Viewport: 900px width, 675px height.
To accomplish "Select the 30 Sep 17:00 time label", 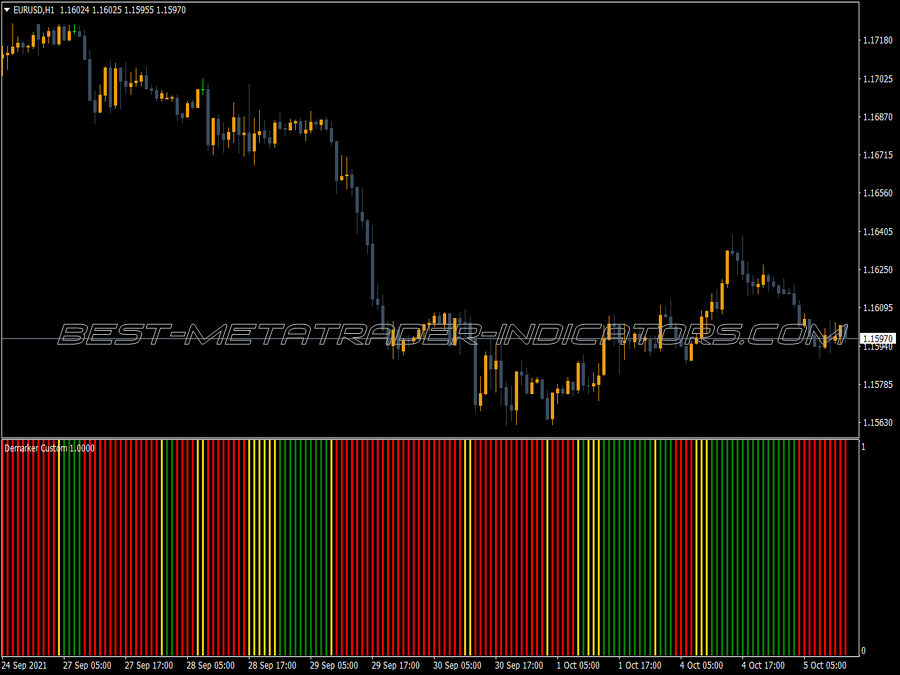I will point(519,665).
